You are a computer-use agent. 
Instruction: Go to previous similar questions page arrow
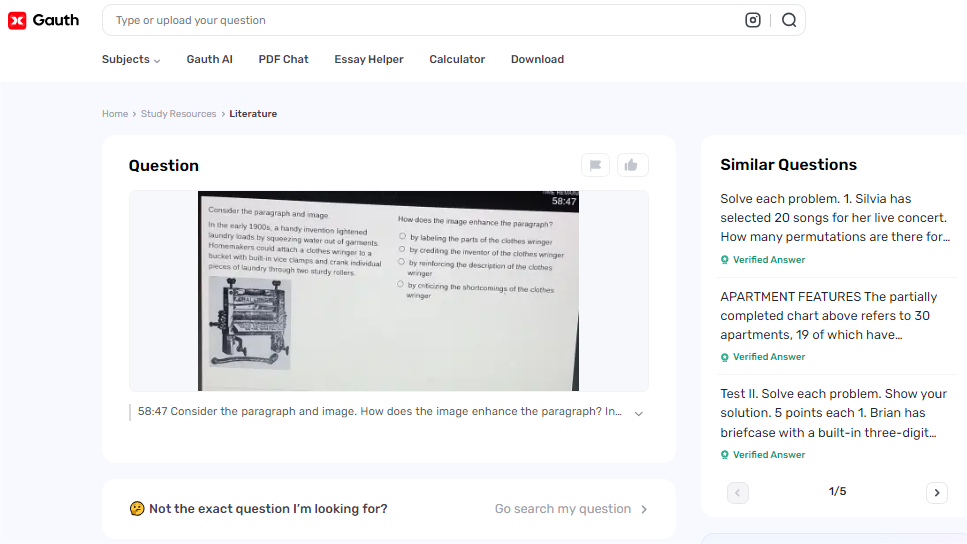tap(738, 492)
